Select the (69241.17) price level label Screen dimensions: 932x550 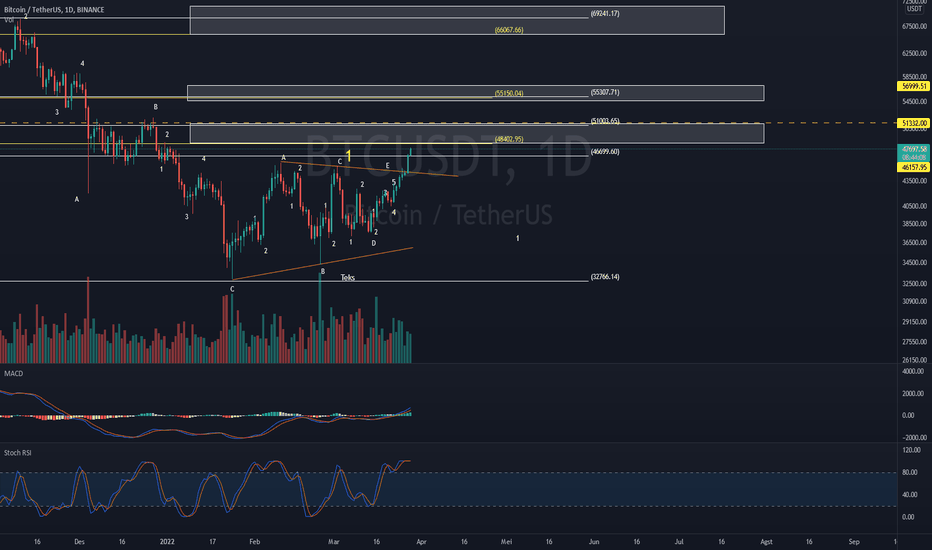coord(604,13)
